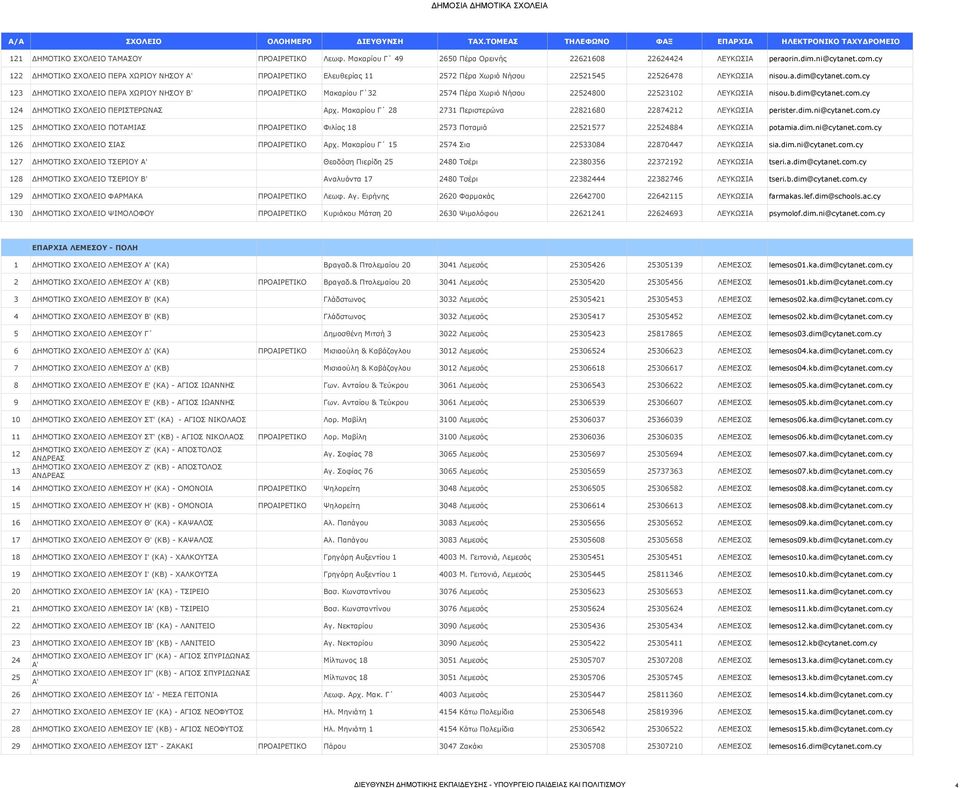Click postal area 3047 Ζακάκι

pyautogui.click(x=460, y=746)
